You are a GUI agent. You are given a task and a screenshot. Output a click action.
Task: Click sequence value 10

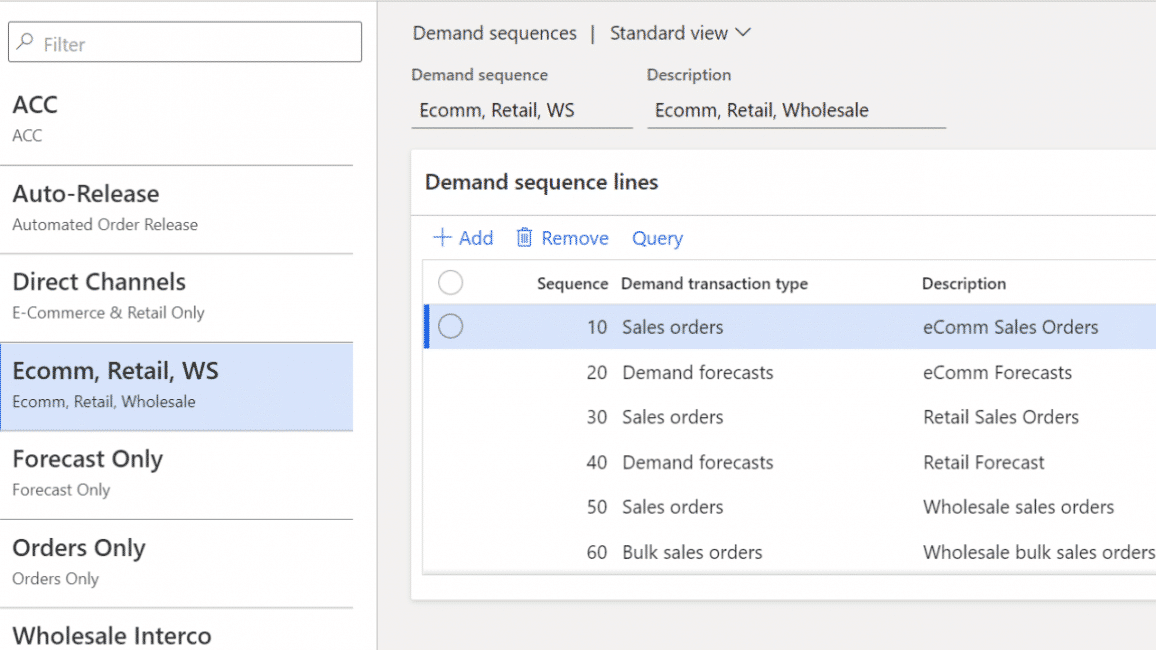pos(597,327)
